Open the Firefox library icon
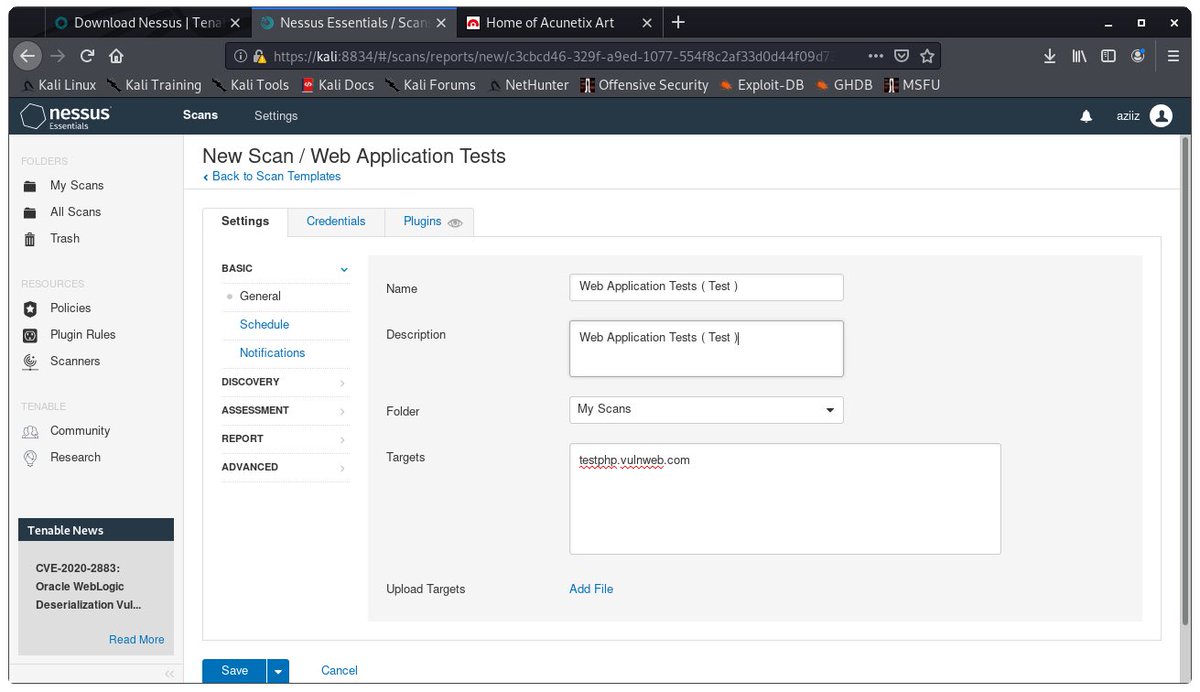Screen dimensions: 1200x692 pyautogui.click(x=1079, y=56)
